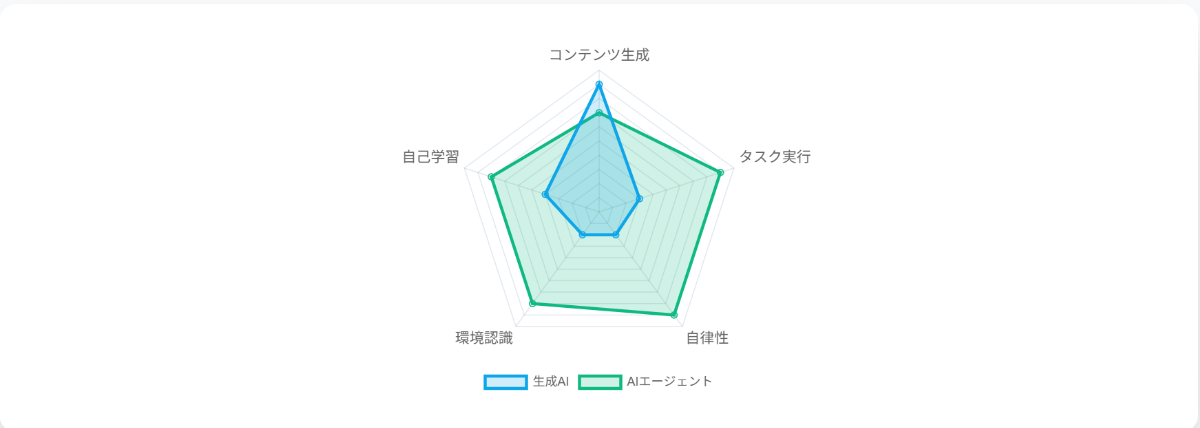The height and width of the screenshot is (428, 1200).
Task: Click blue 生成AI point on タスク実行 axis
Action: [x=640, y=199]
